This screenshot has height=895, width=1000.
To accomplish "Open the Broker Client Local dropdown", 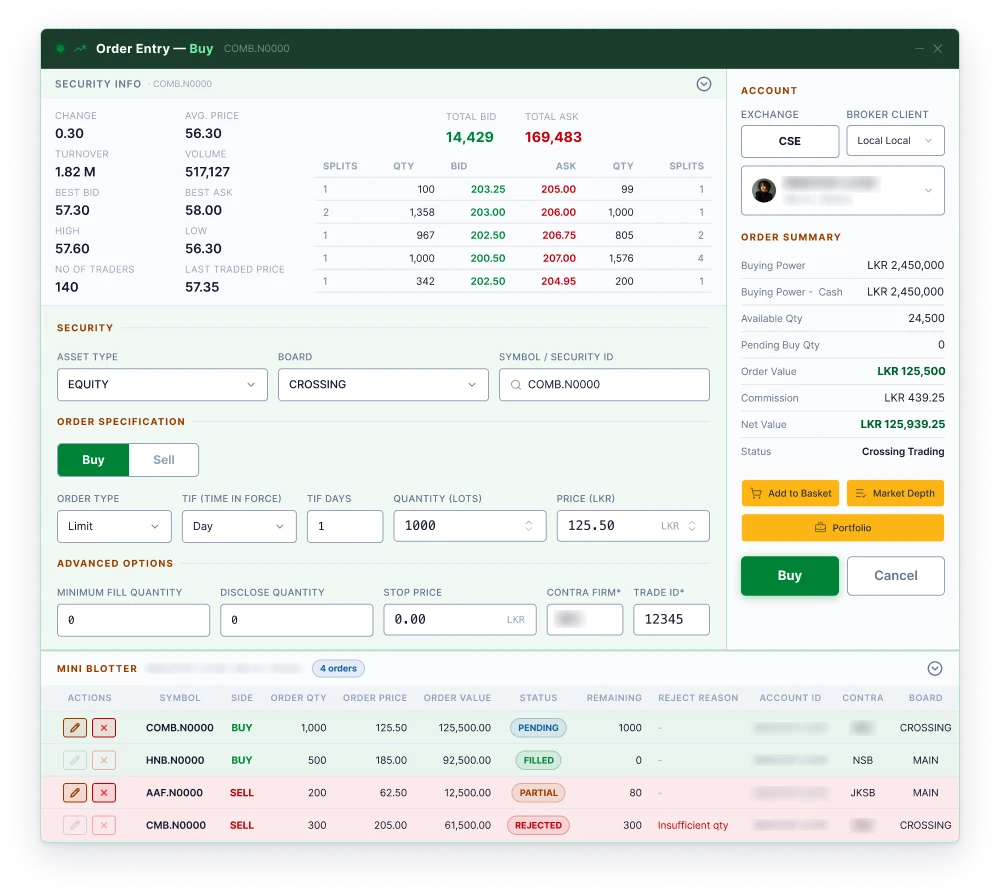I will pyautogui.click(x=895, y=140).
